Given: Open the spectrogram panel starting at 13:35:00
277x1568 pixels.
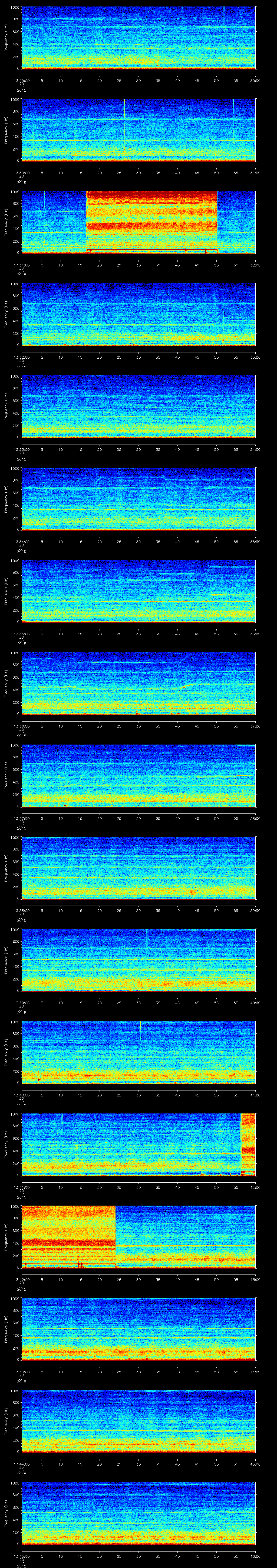Looking at the screenshot, I should (138, 591).
